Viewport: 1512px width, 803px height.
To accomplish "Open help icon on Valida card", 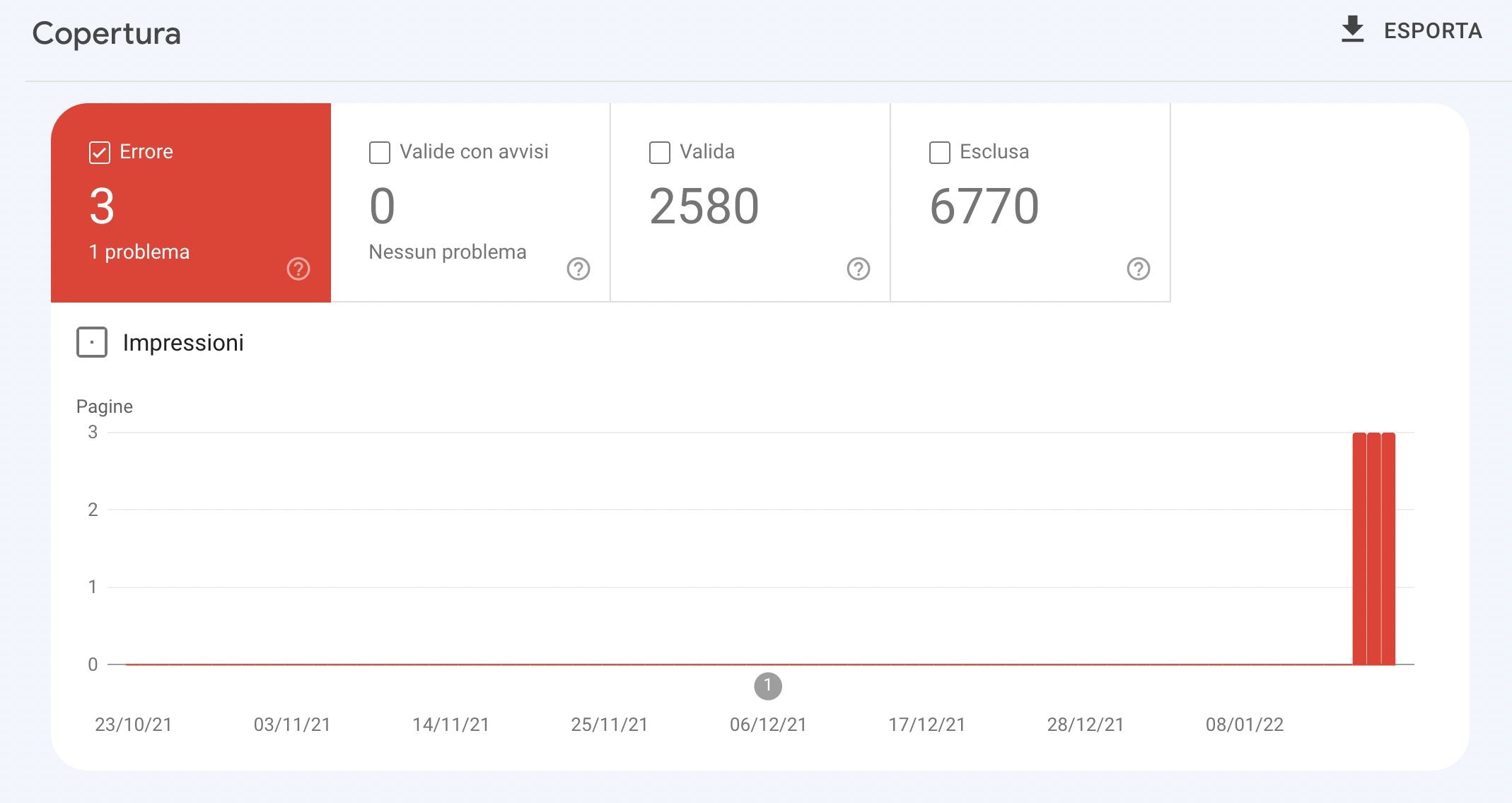I will [859, 269].
